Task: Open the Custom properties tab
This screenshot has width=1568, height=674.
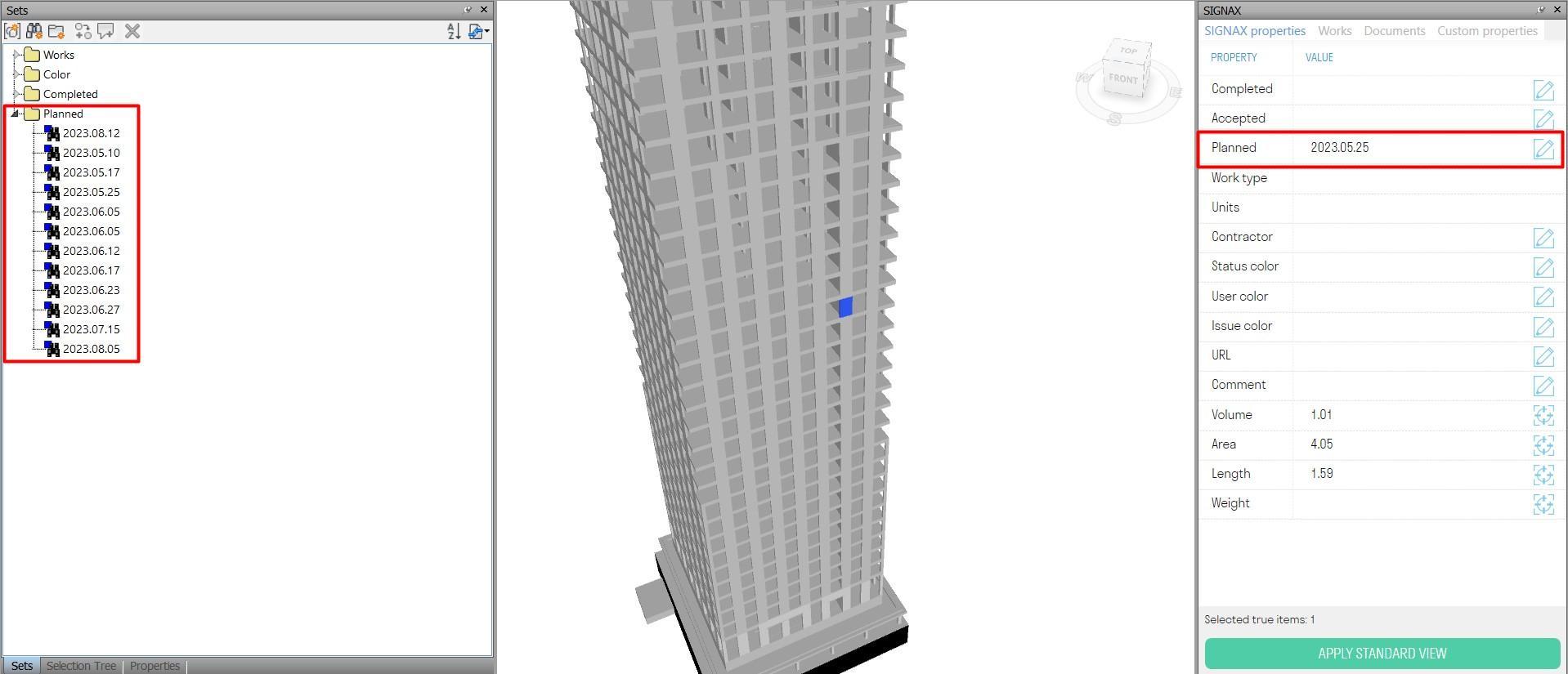Action: (1487, 31)
